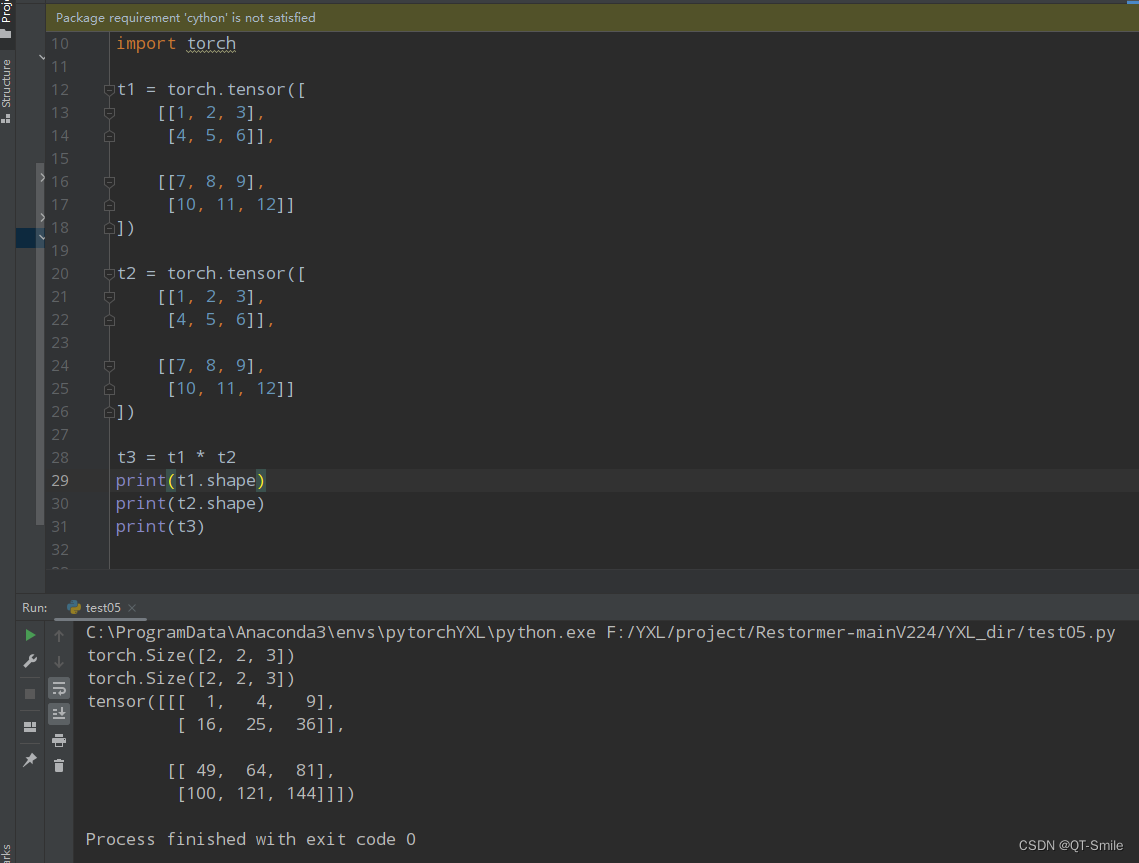Toggle soft-wrap in the console
The height and width of the screenshot is (863, 1139).
coord(59,688)
